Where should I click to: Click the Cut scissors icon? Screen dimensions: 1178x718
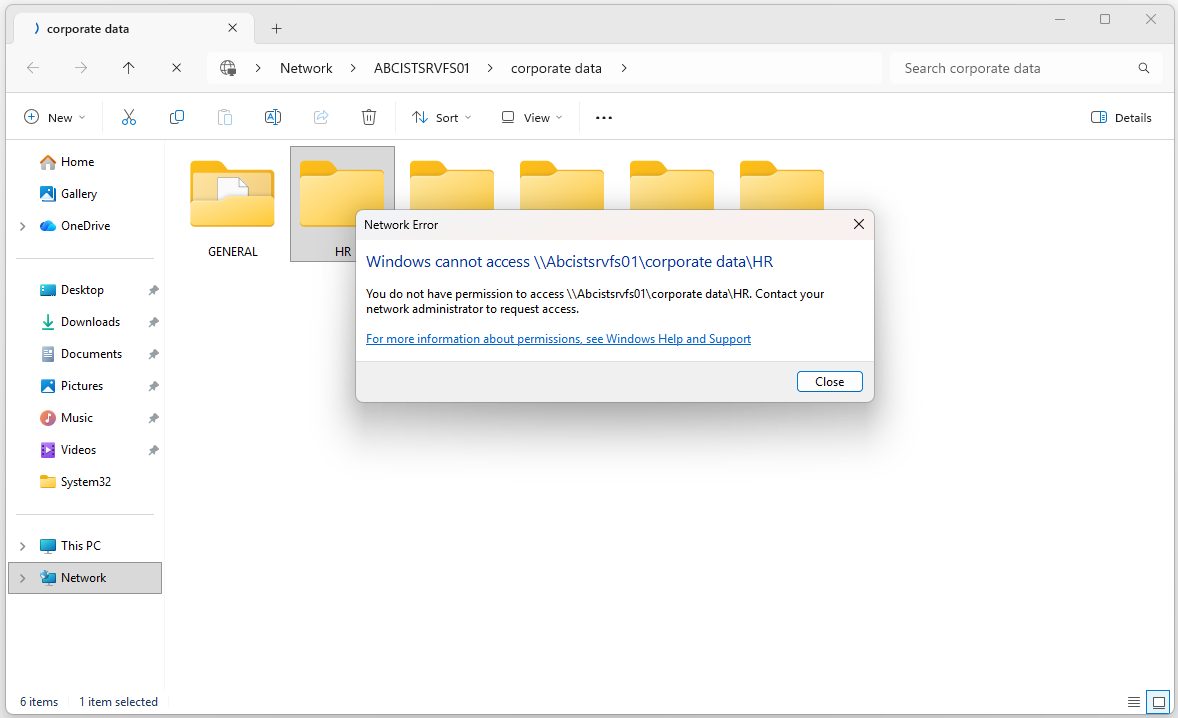pos(128,117)
